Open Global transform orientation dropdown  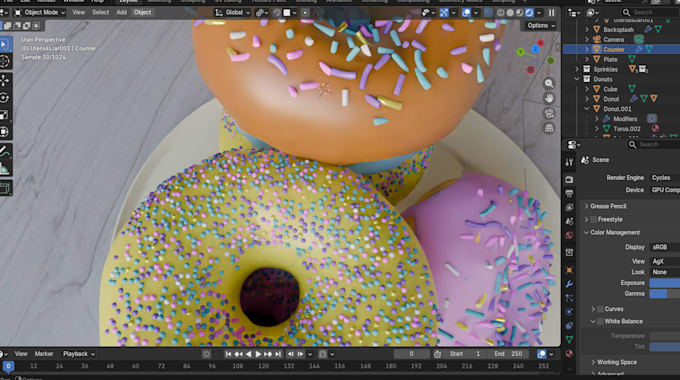coord(233,13)
